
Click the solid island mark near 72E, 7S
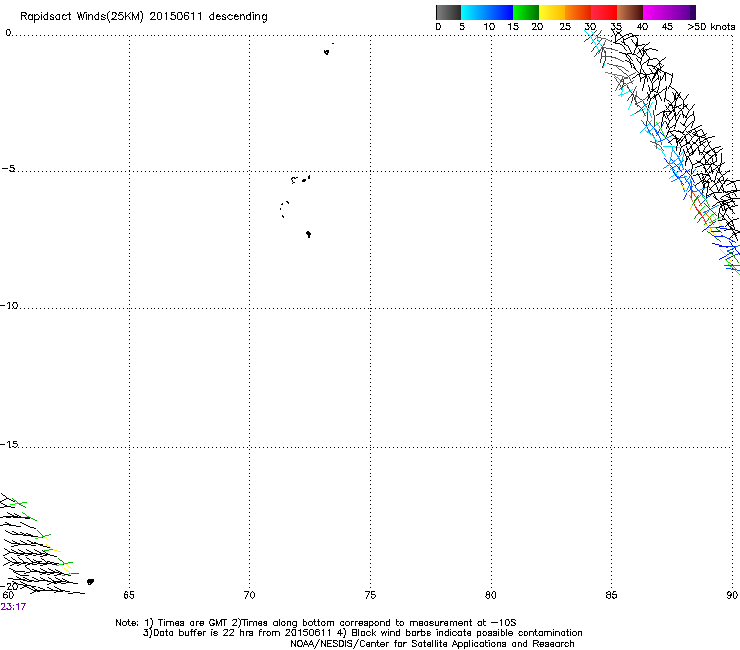(308, 234)
